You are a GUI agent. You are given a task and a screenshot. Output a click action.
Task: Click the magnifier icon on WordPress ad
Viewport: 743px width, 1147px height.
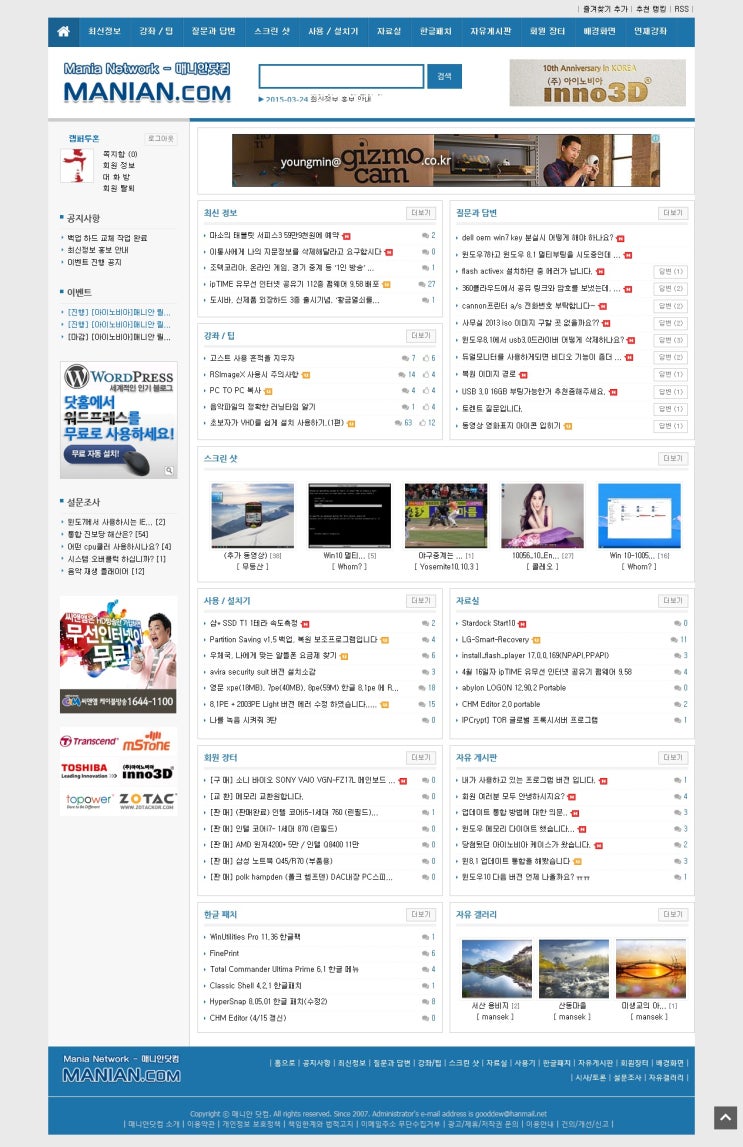(x=169, y=470)
